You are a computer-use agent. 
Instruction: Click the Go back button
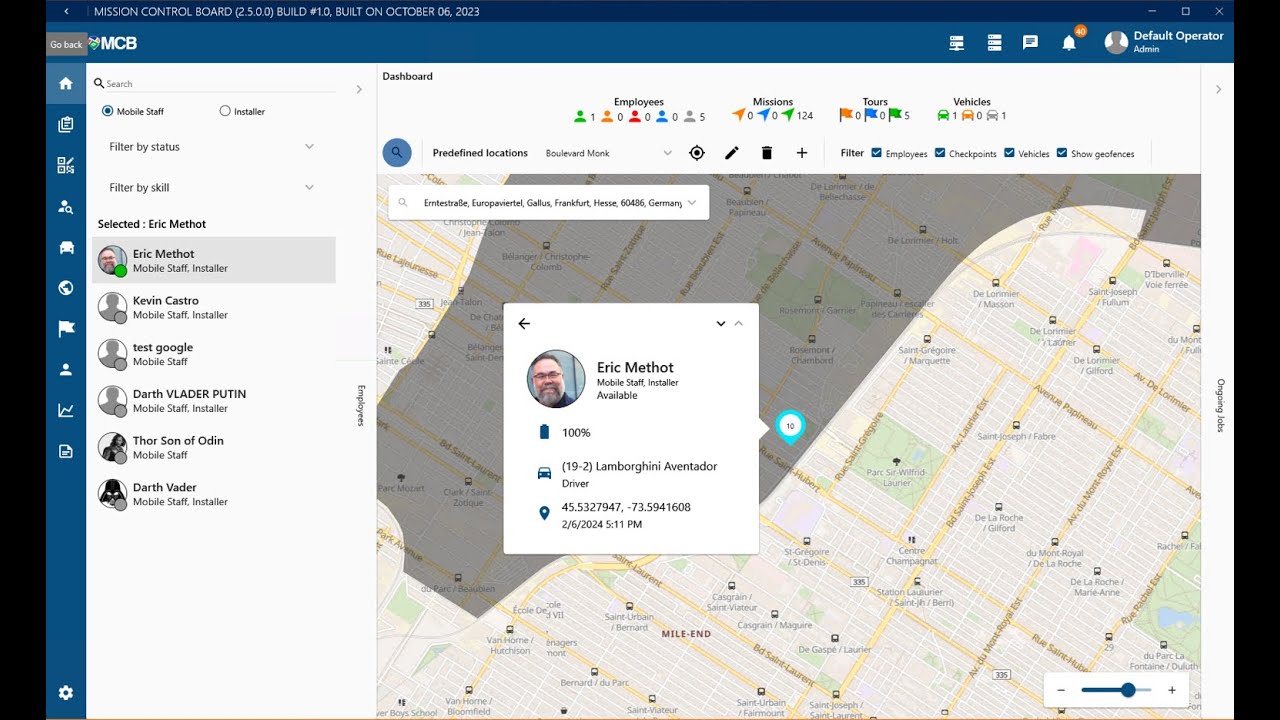(66, 44)
